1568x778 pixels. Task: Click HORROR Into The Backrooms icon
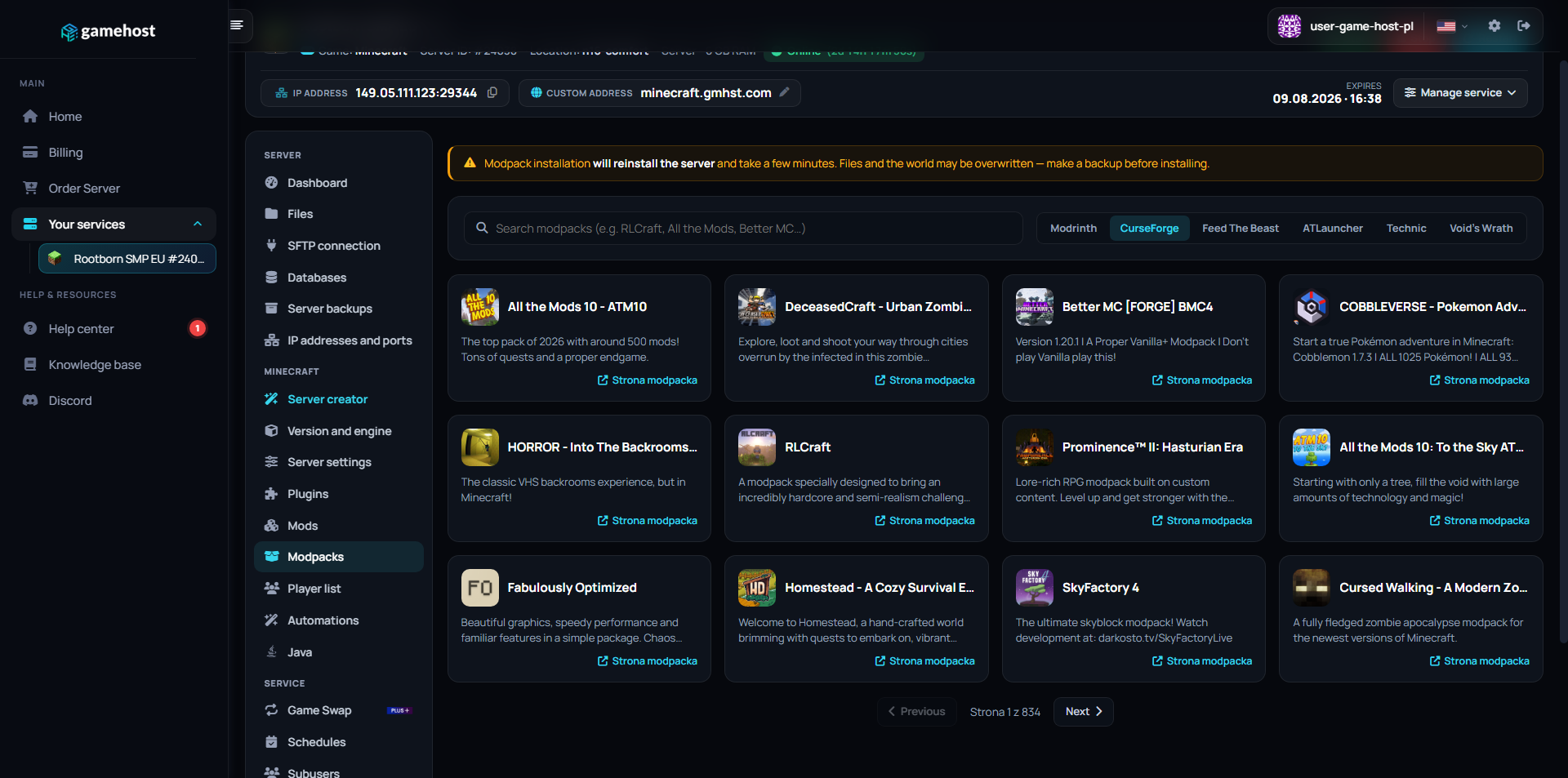click(480, 447)
